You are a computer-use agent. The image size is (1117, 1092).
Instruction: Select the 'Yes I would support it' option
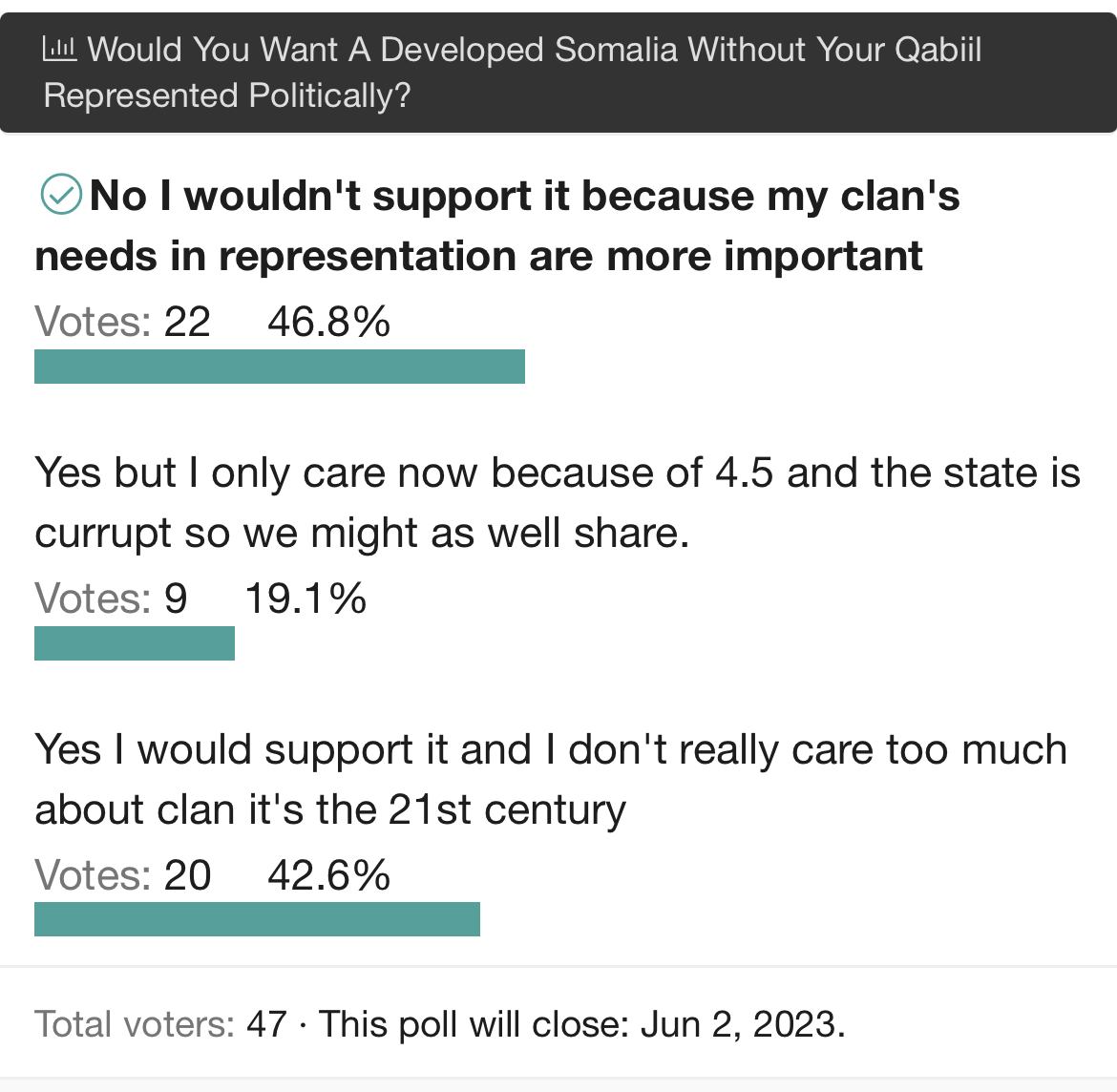pyautogui.click(x=551, y=779)
